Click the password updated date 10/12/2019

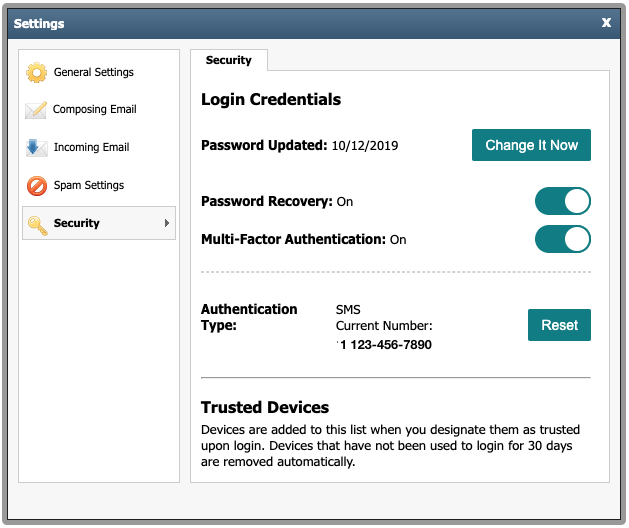(x=365, y=145)
